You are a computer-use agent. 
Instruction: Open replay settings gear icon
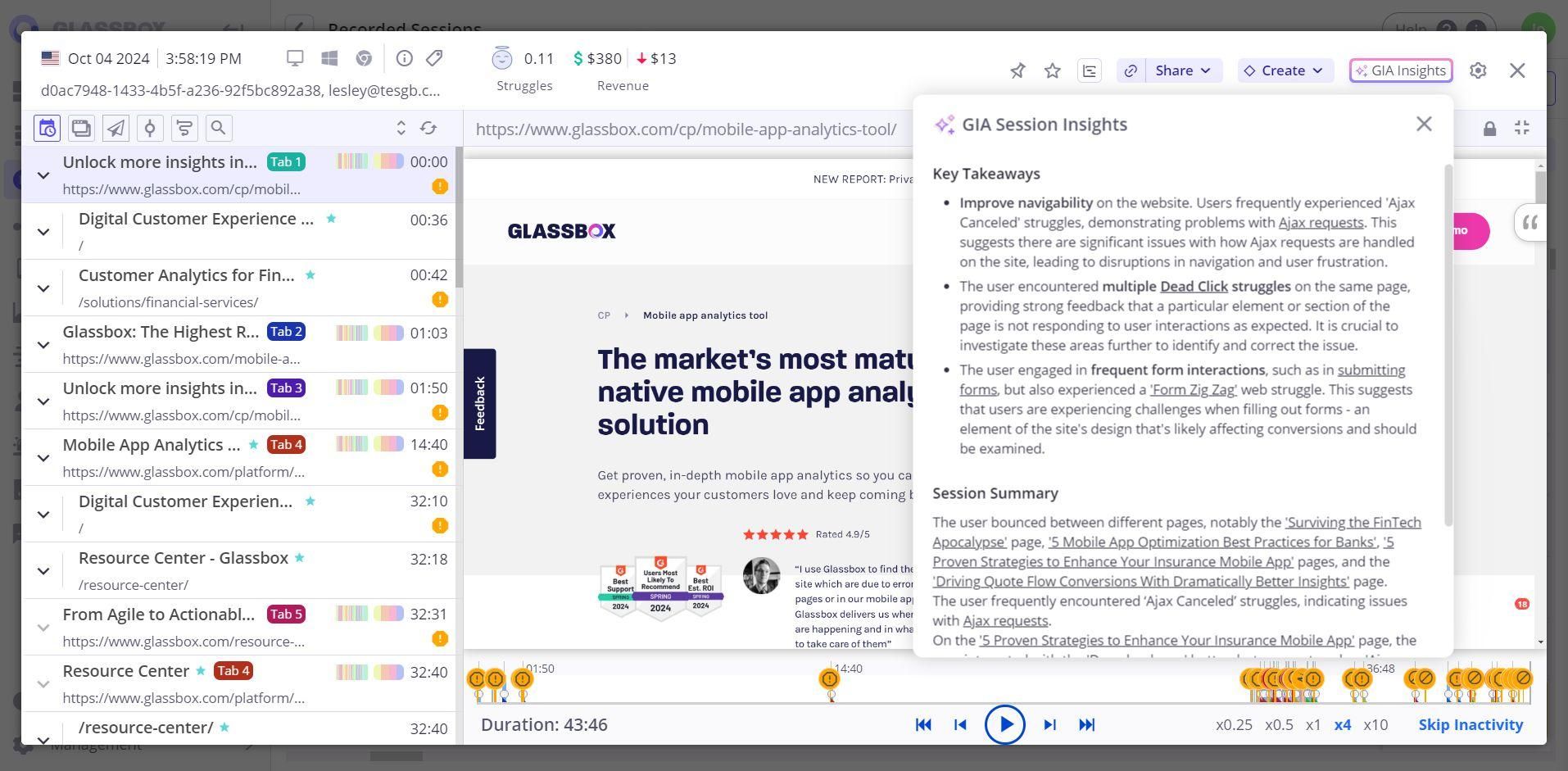(1478, 70)
